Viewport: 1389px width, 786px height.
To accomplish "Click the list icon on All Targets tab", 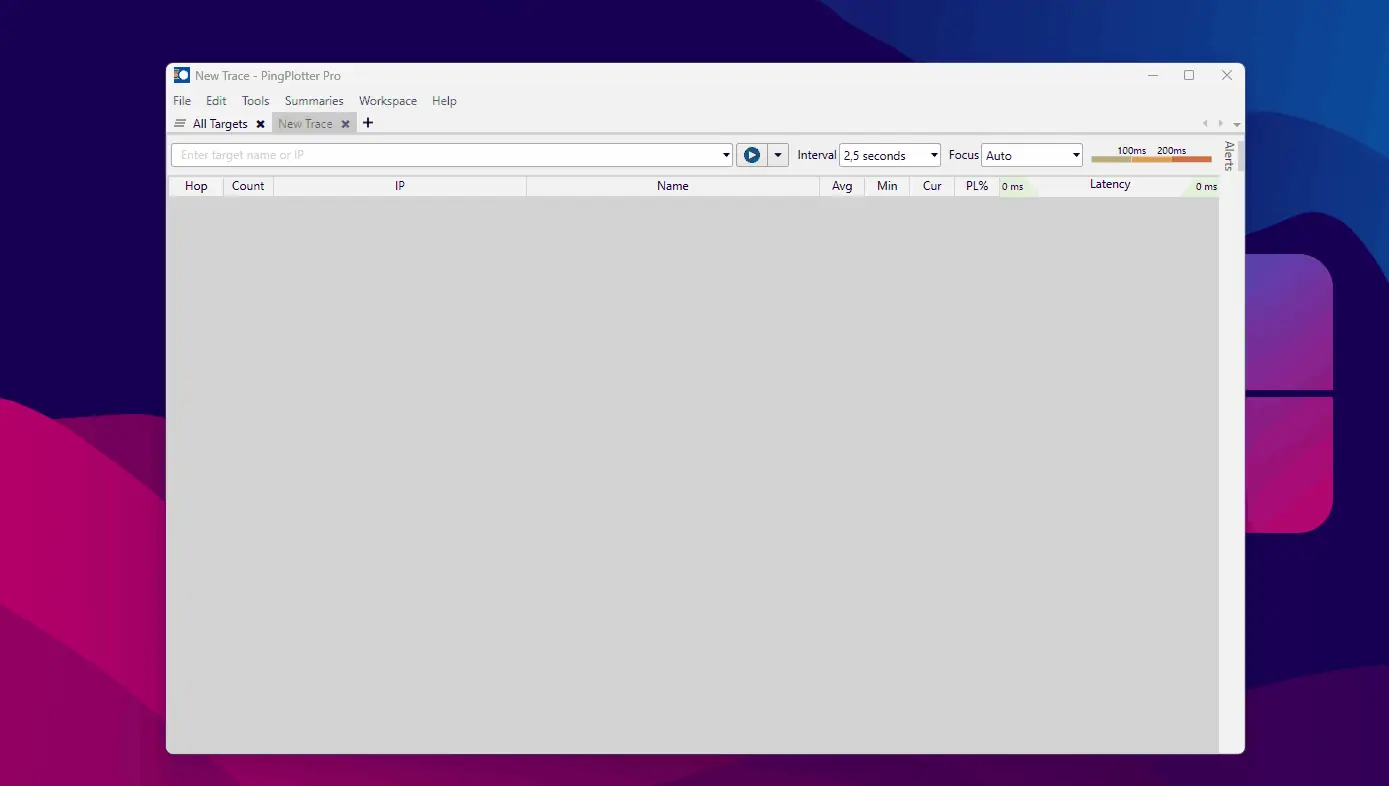I will [180, 124].
